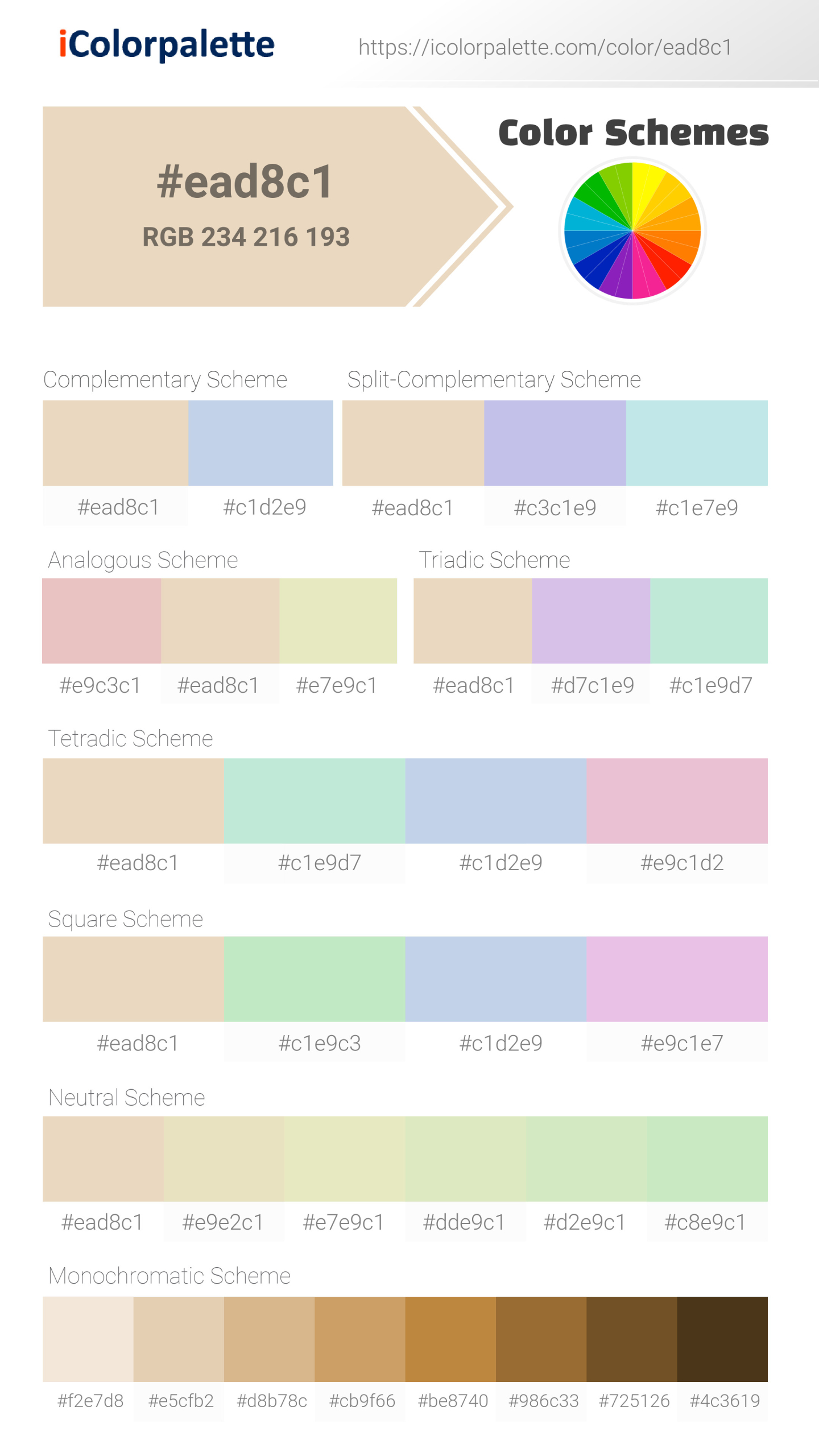Image resolution: width=819 pixels, height=1456 pixels.
Task: Open the icolorpalette.com URL link
Action: pos(545,47)
